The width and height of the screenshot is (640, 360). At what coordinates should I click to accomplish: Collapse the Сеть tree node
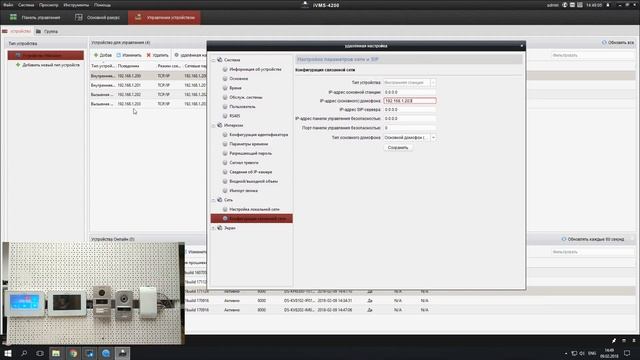pyautogui.click(x=213, y=200)
